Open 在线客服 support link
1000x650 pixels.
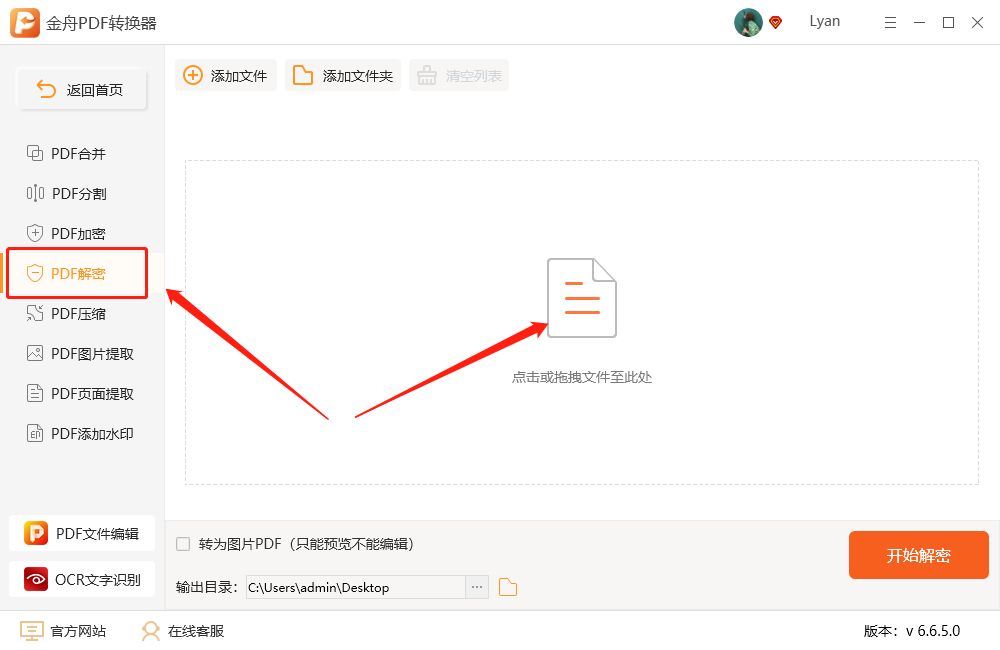[183, 631]
